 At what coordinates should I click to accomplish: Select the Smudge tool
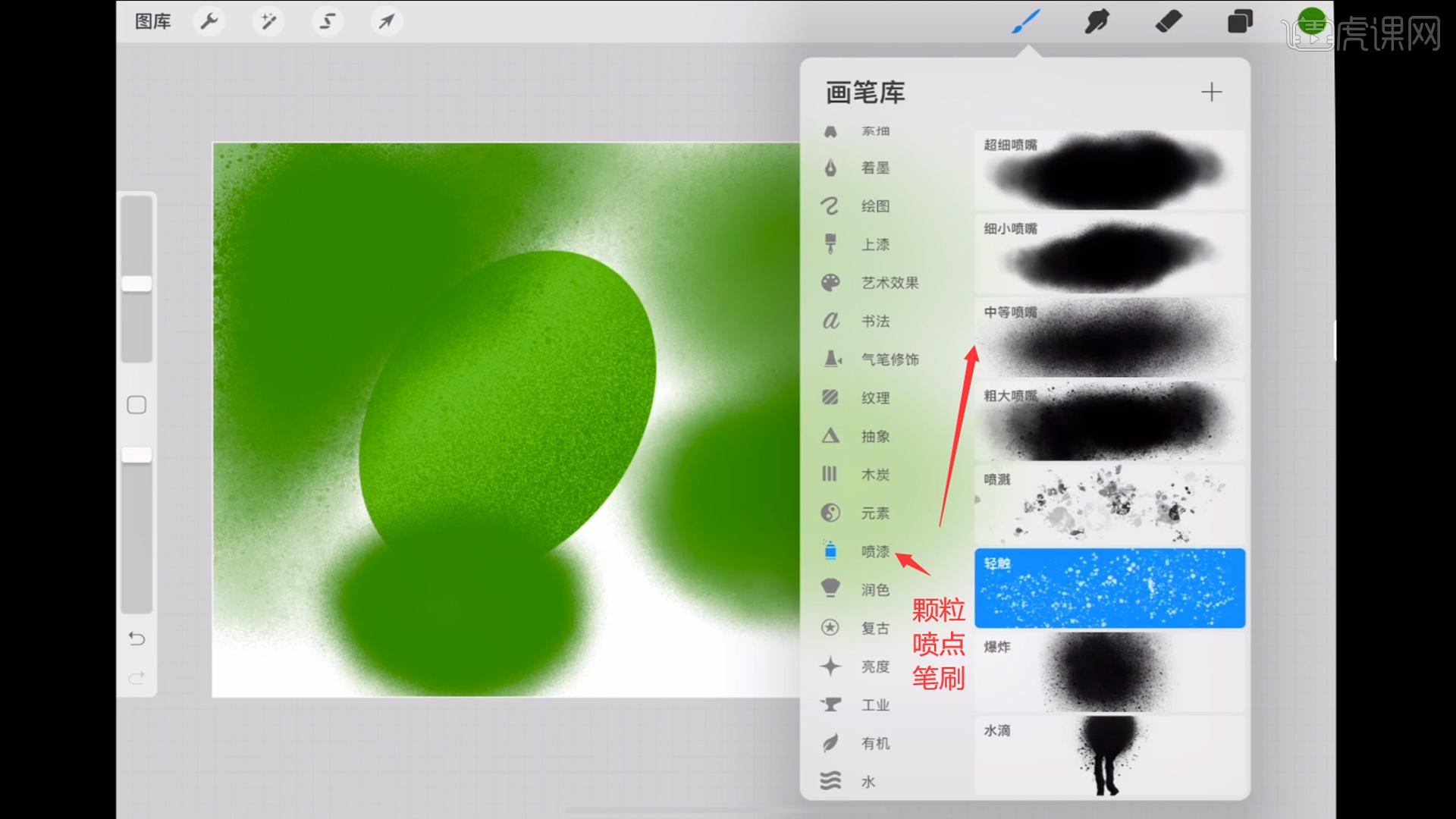pos(1097,21)
